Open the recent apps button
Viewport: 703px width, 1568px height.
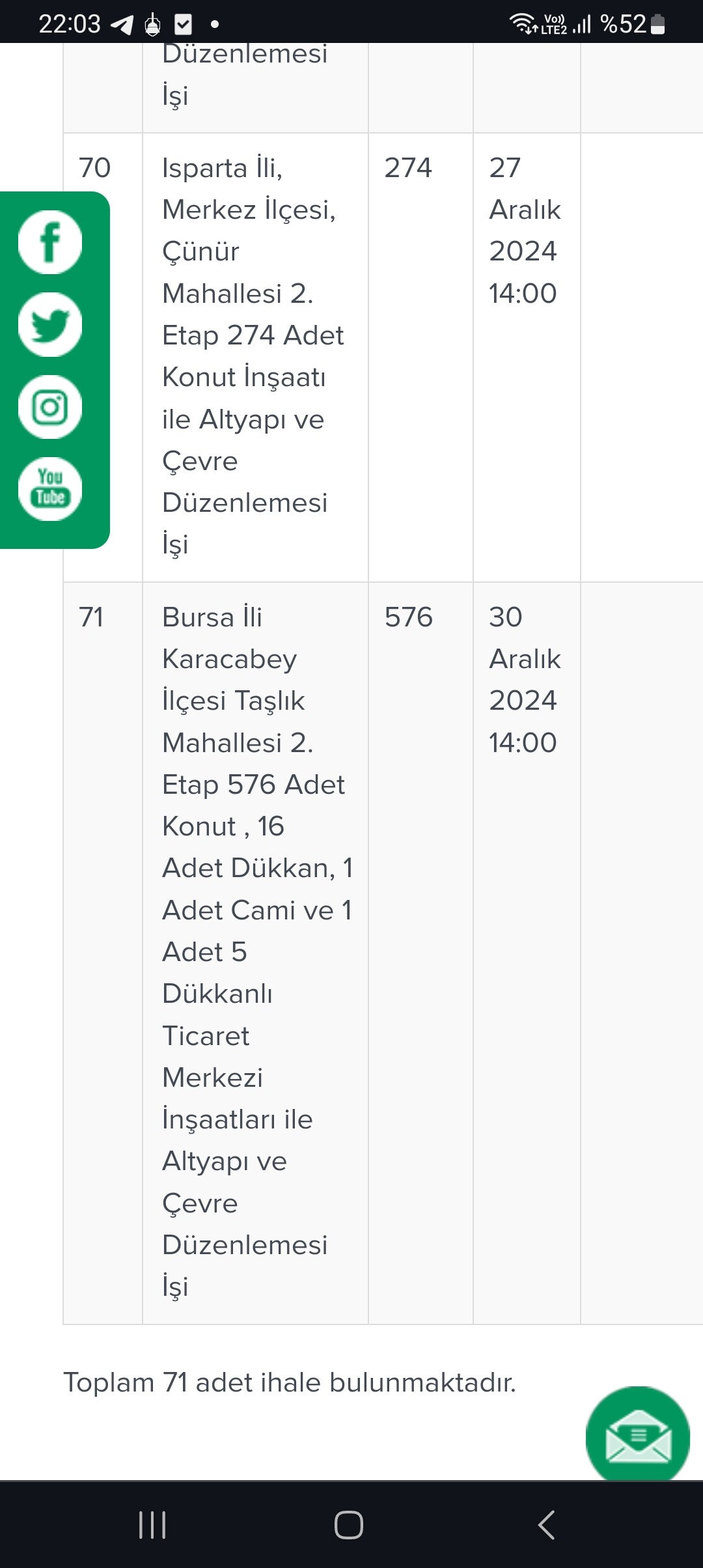click(x=152, y=1525)
